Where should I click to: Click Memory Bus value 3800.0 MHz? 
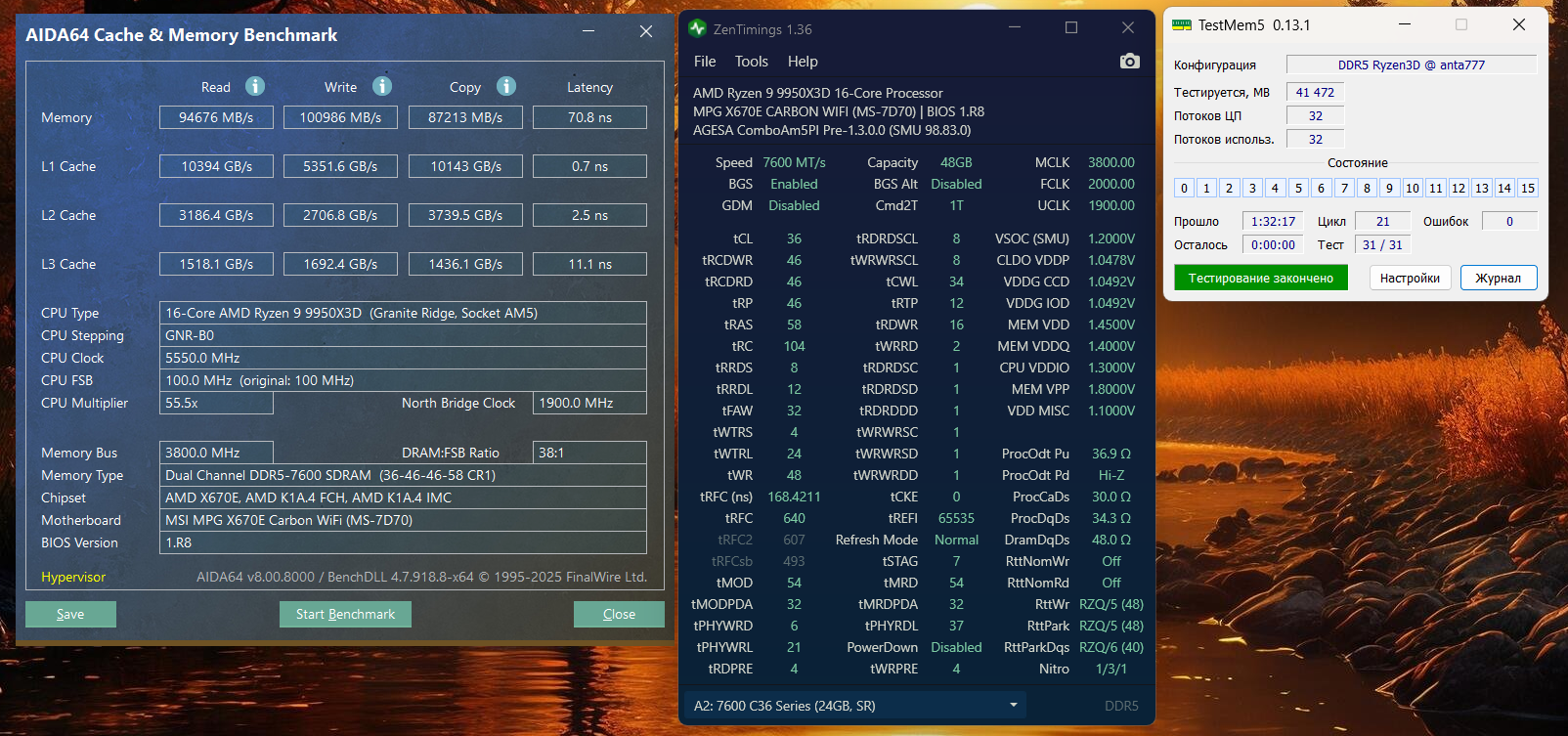(216, 453)
